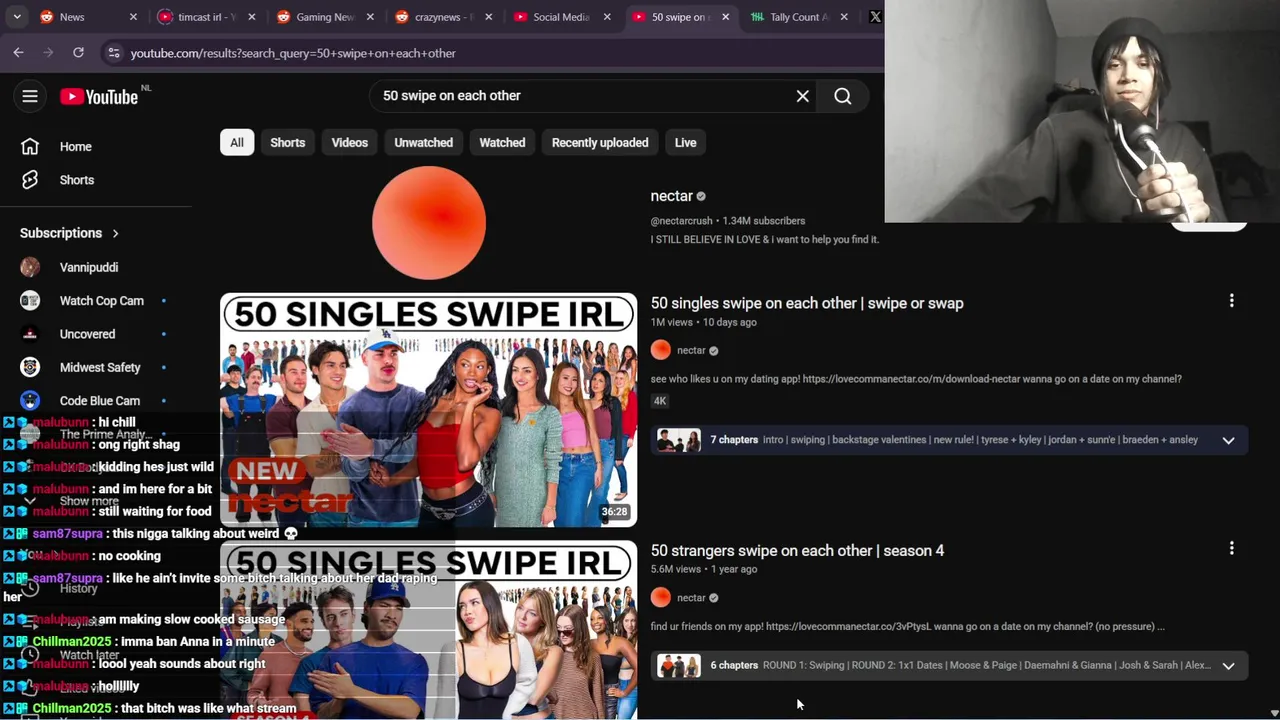
Task: Open the browser tab search dropdown
Action: point(17,17)
